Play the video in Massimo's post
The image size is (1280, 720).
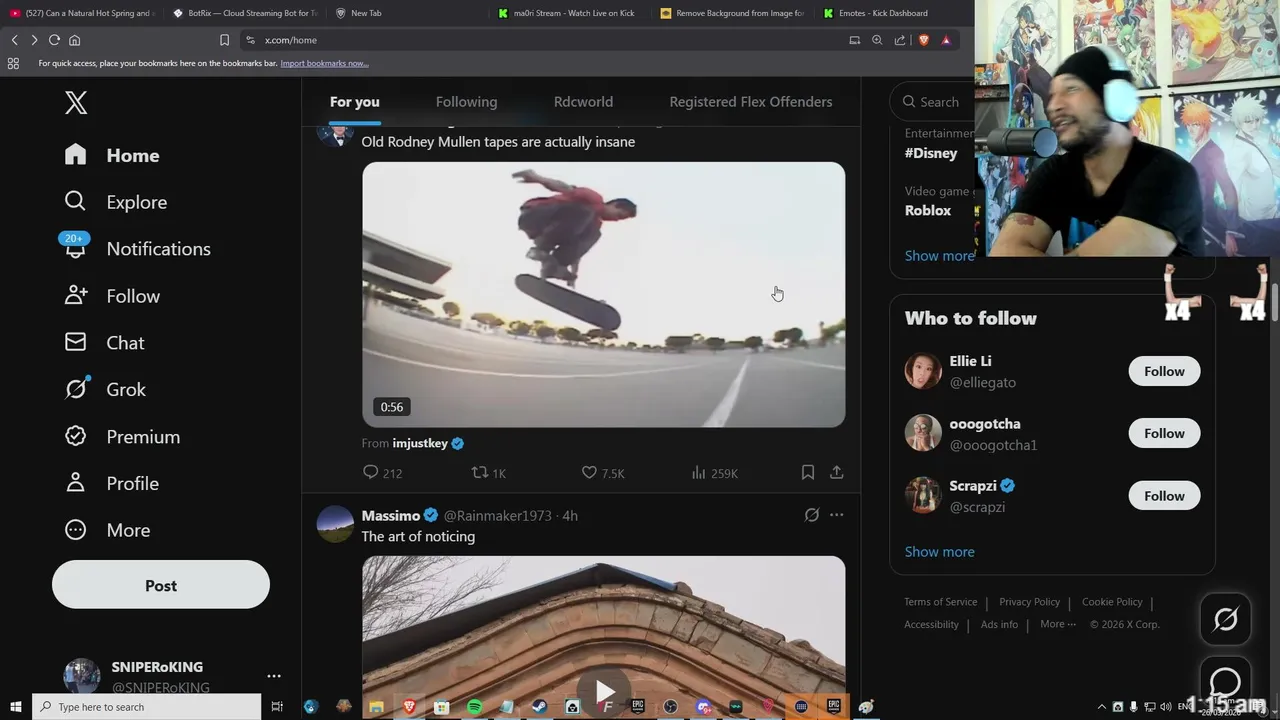coord(604,691)
